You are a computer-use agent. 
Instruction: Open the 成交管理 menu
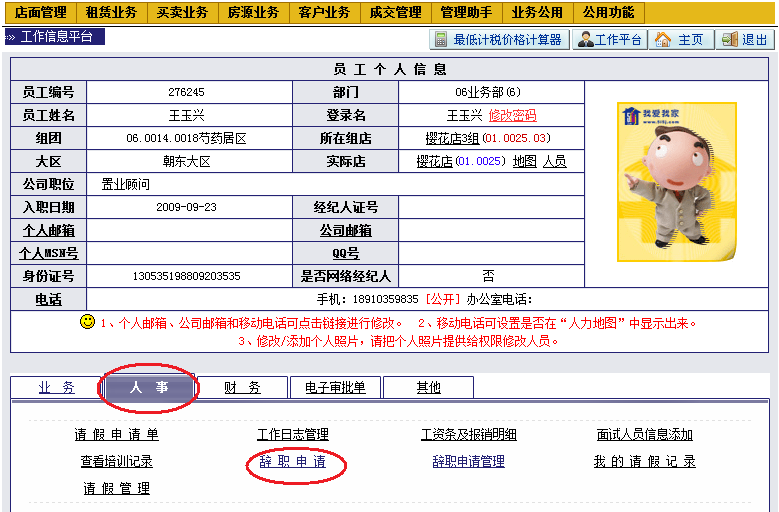[395, 12]
